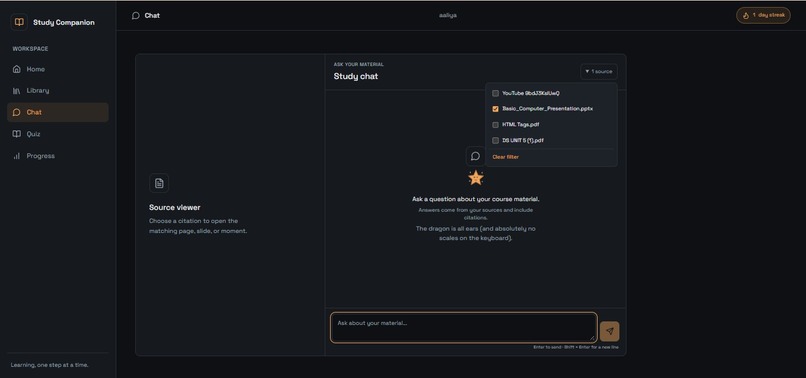This screenshot has width=806, height=378.
Task: Click the Study Companion title text
Action: pyautogui.click(x=64, y=23)
